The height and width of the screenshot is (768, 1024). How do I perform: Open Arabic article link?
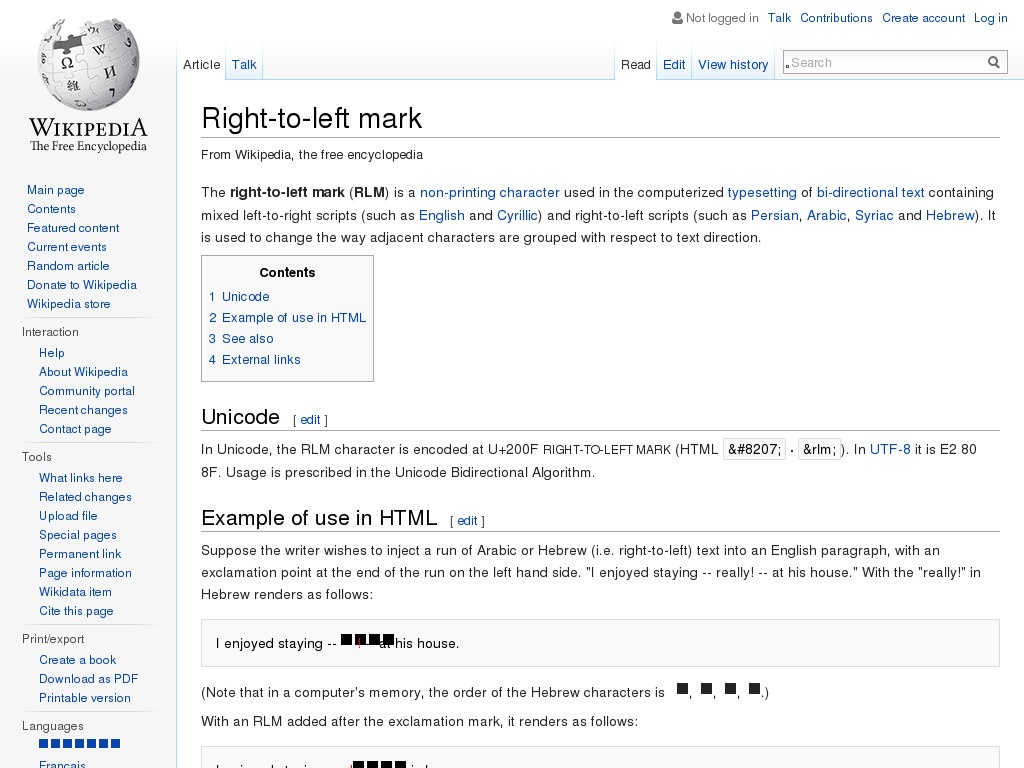pos(827,216)
